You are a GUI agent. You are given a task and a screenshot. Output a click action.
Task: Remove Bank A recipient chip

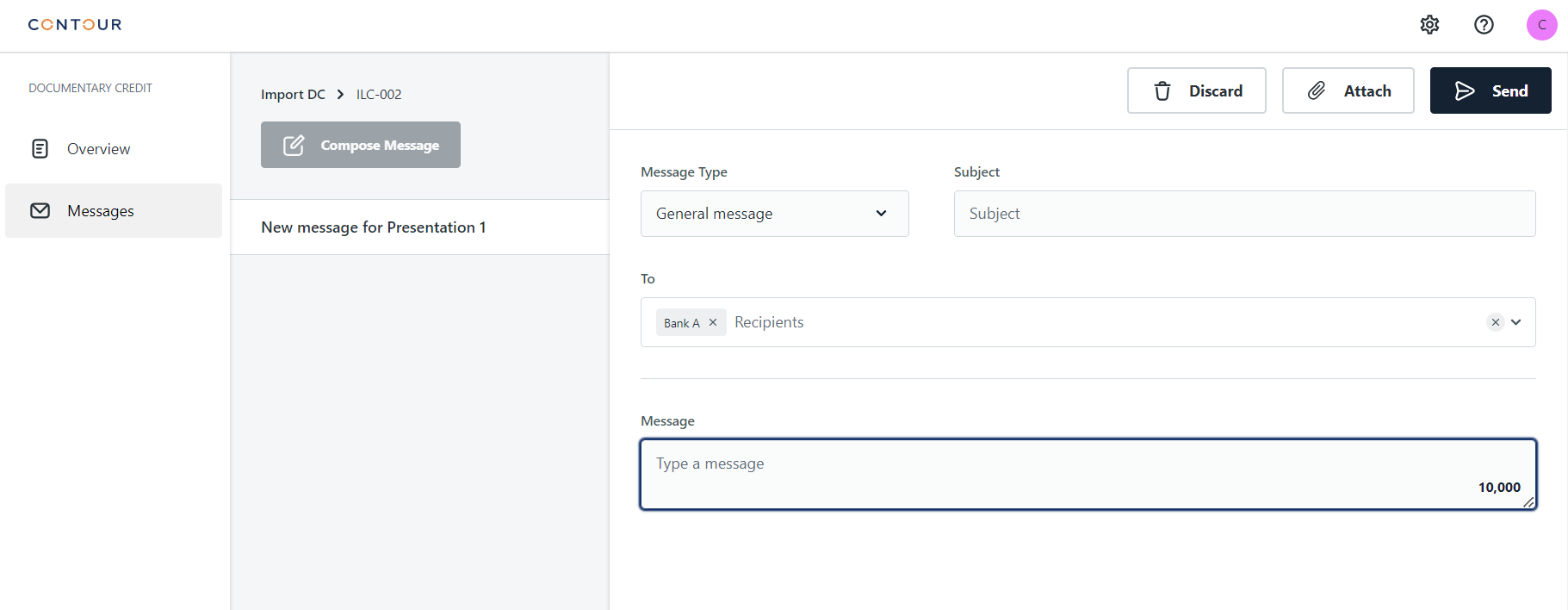click(x=713, y=322)
